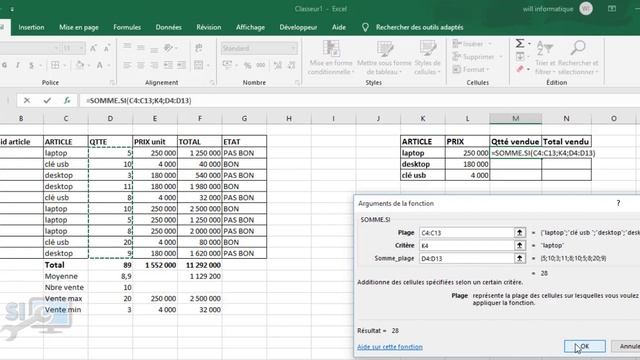Open the Développeur tab

coord(298,27)
